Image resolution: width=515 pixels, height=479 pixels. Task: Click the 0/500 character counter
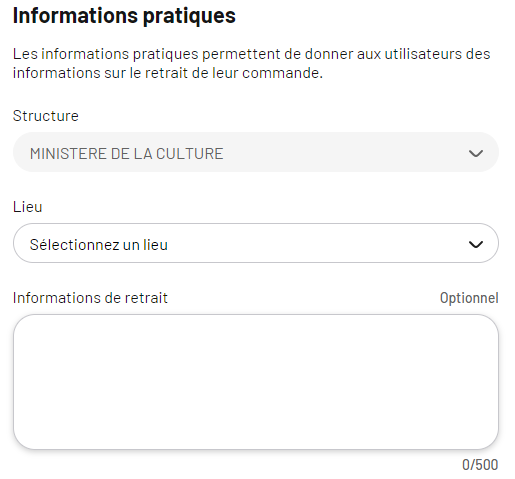click(x=480, y=465)
